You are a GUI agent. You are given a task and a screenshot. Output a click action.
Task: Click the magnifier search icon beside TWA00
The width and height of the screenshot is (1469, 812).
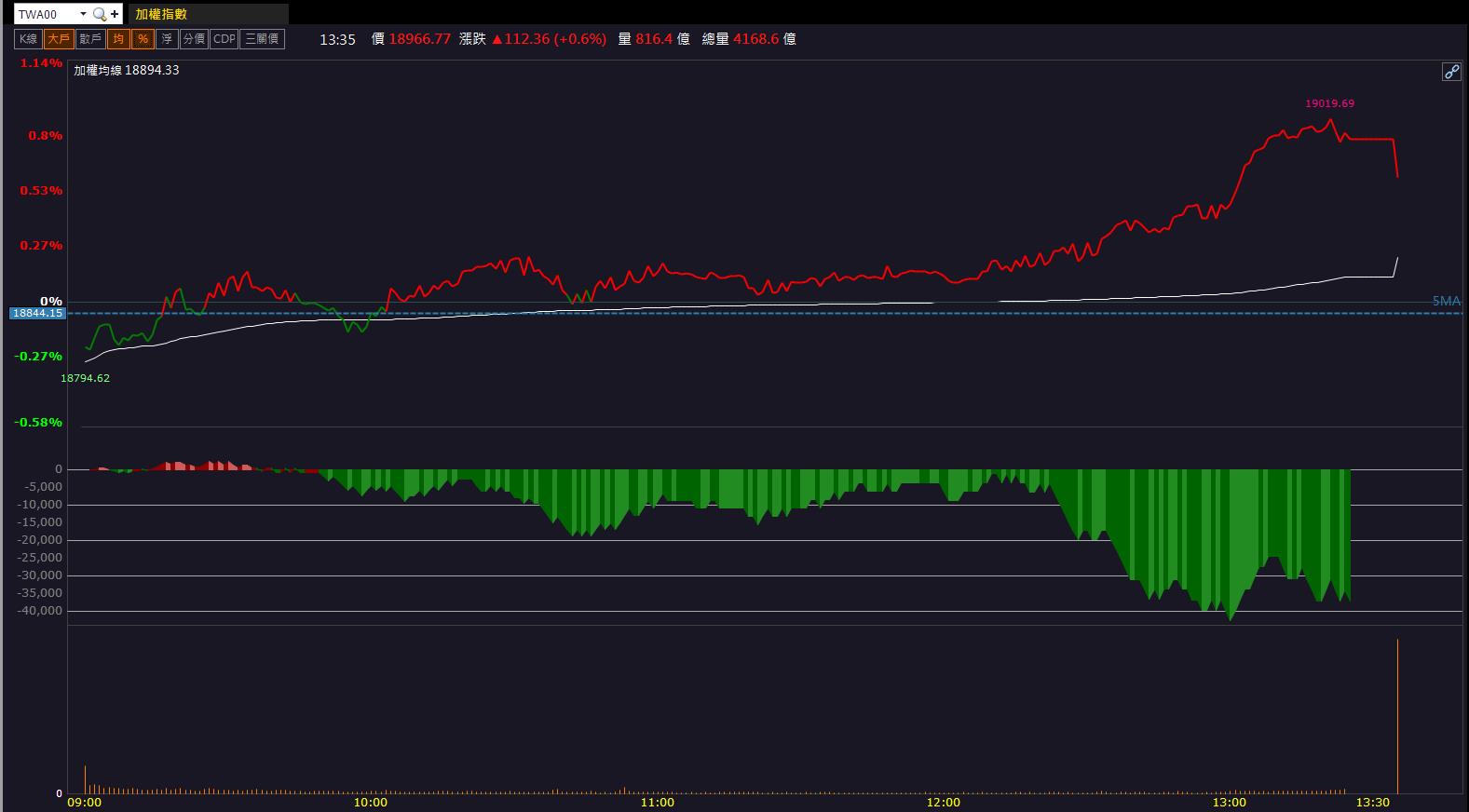coord(99,15)
